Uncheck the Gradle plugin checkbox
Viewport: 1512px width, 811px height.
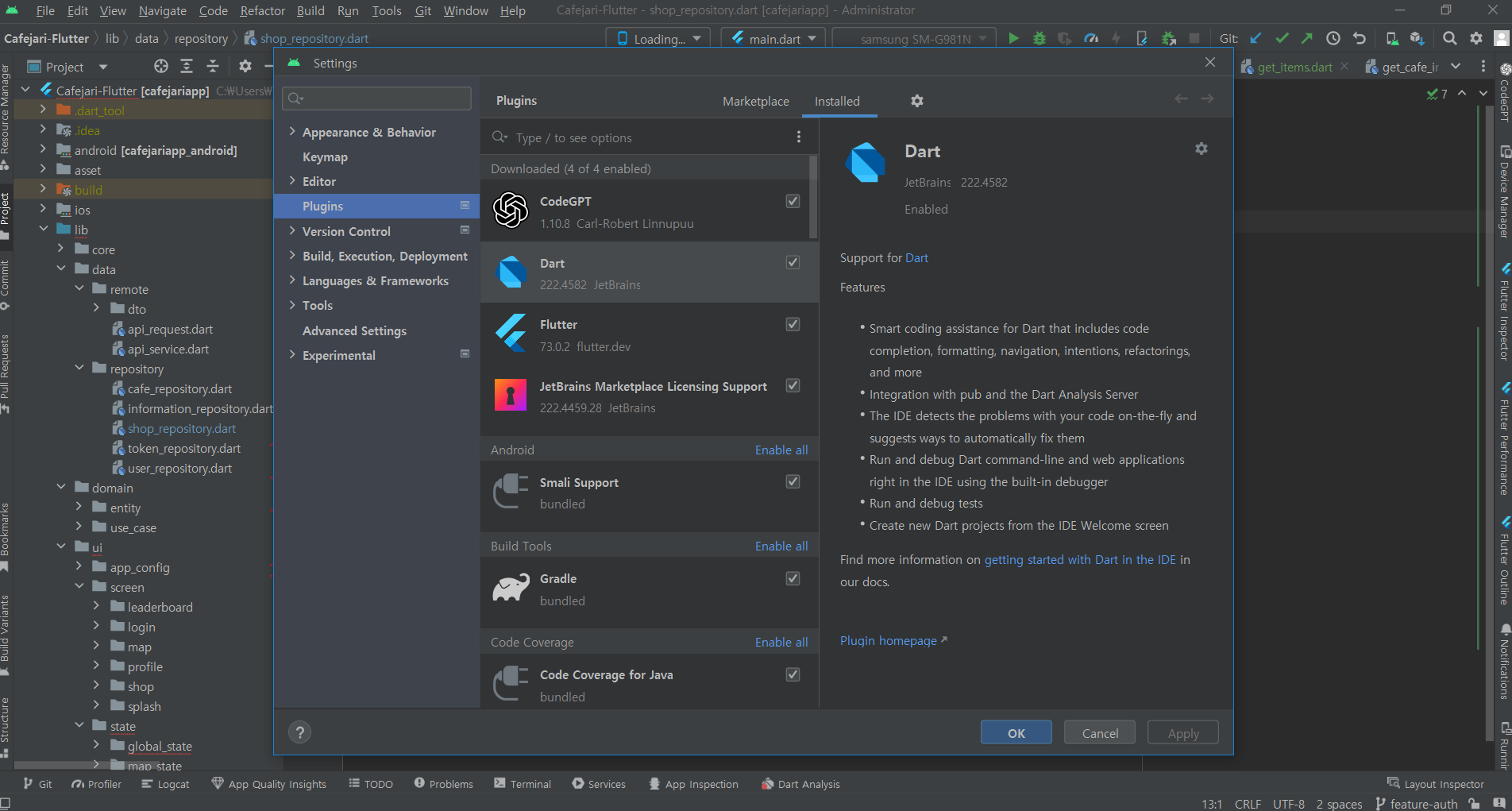tap(793, 578)
